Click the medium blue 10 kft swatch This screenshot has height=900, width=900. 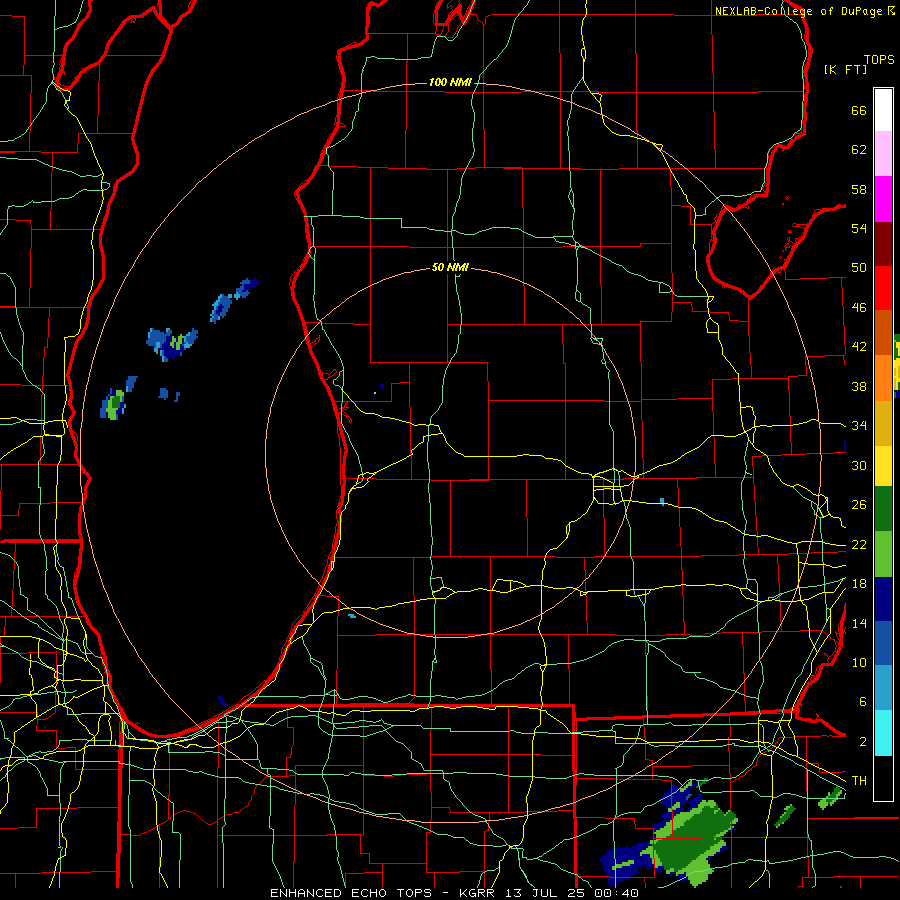tap(883, 643)
